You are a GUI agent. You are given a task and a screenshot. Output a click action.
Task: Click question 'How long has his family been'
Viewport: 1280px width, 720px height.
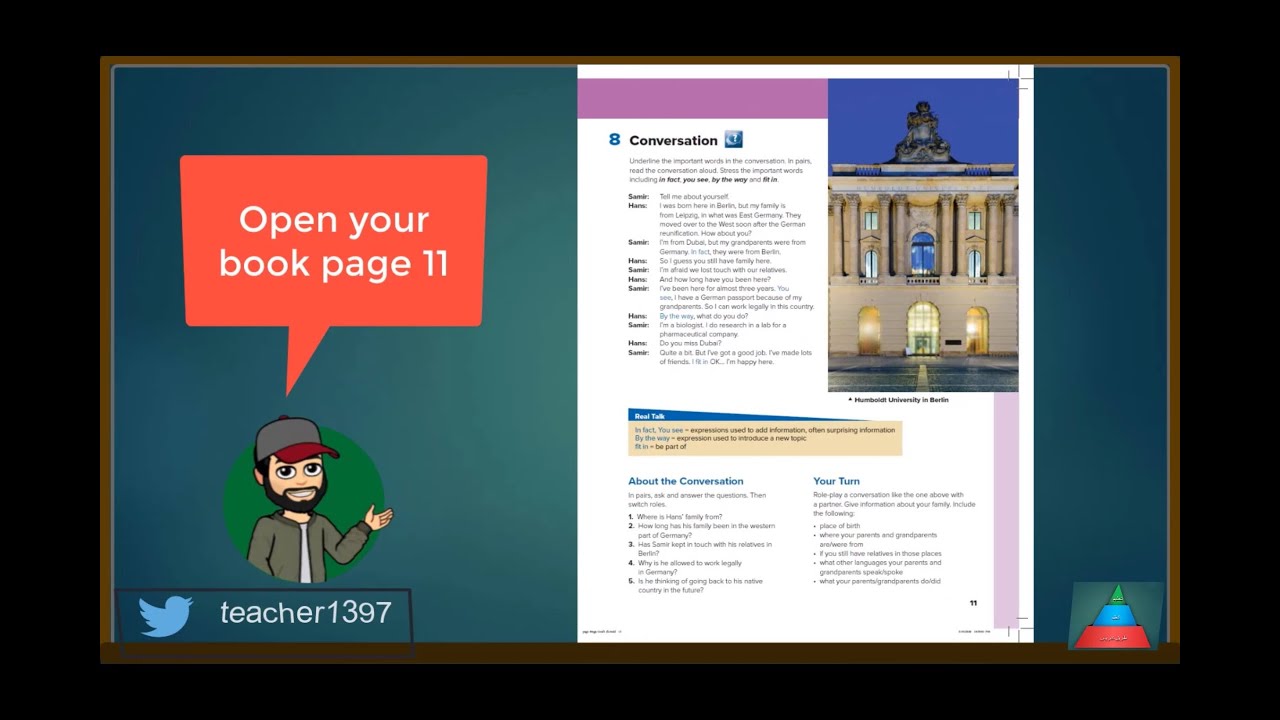(701, 530)
